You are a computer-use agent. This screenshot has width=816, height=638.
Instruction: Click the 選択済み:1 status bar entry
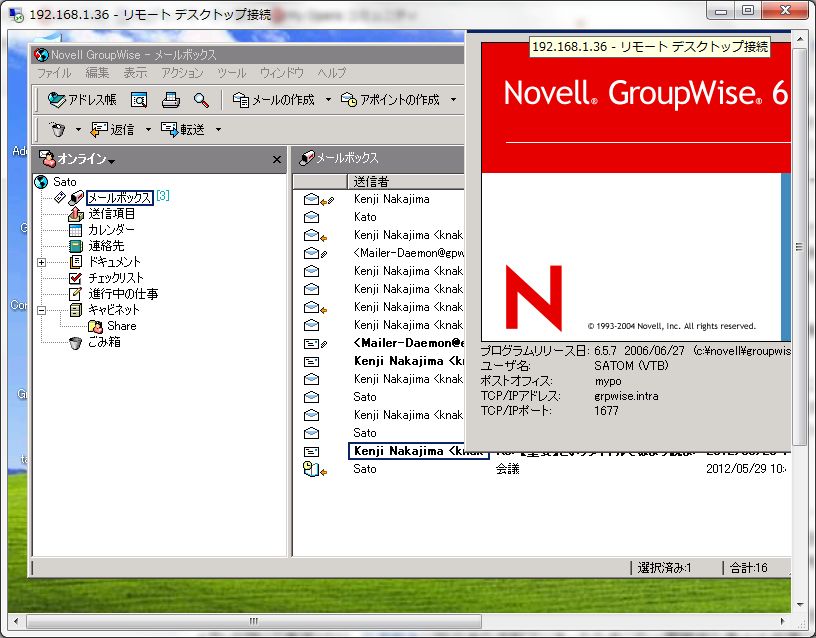(665, 568)
